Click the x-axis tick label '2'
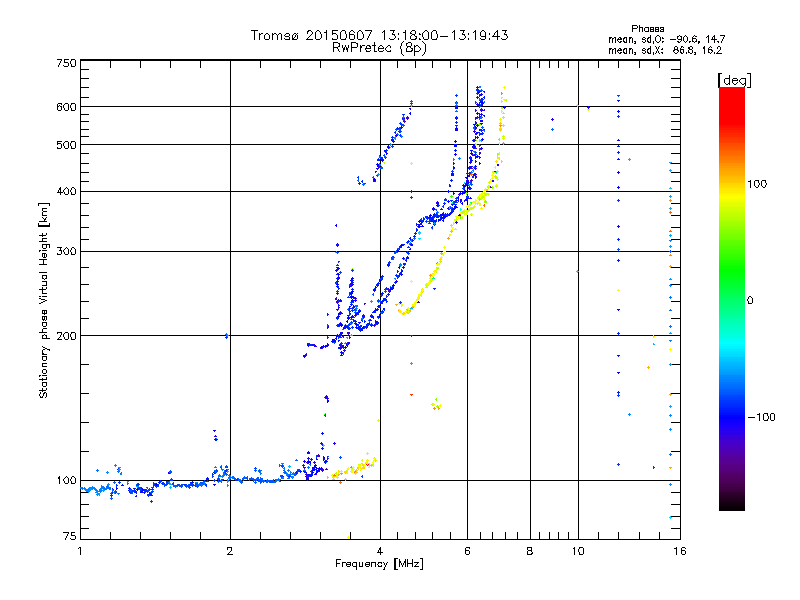Screen dimensions: 800x600 coord(230,551)
